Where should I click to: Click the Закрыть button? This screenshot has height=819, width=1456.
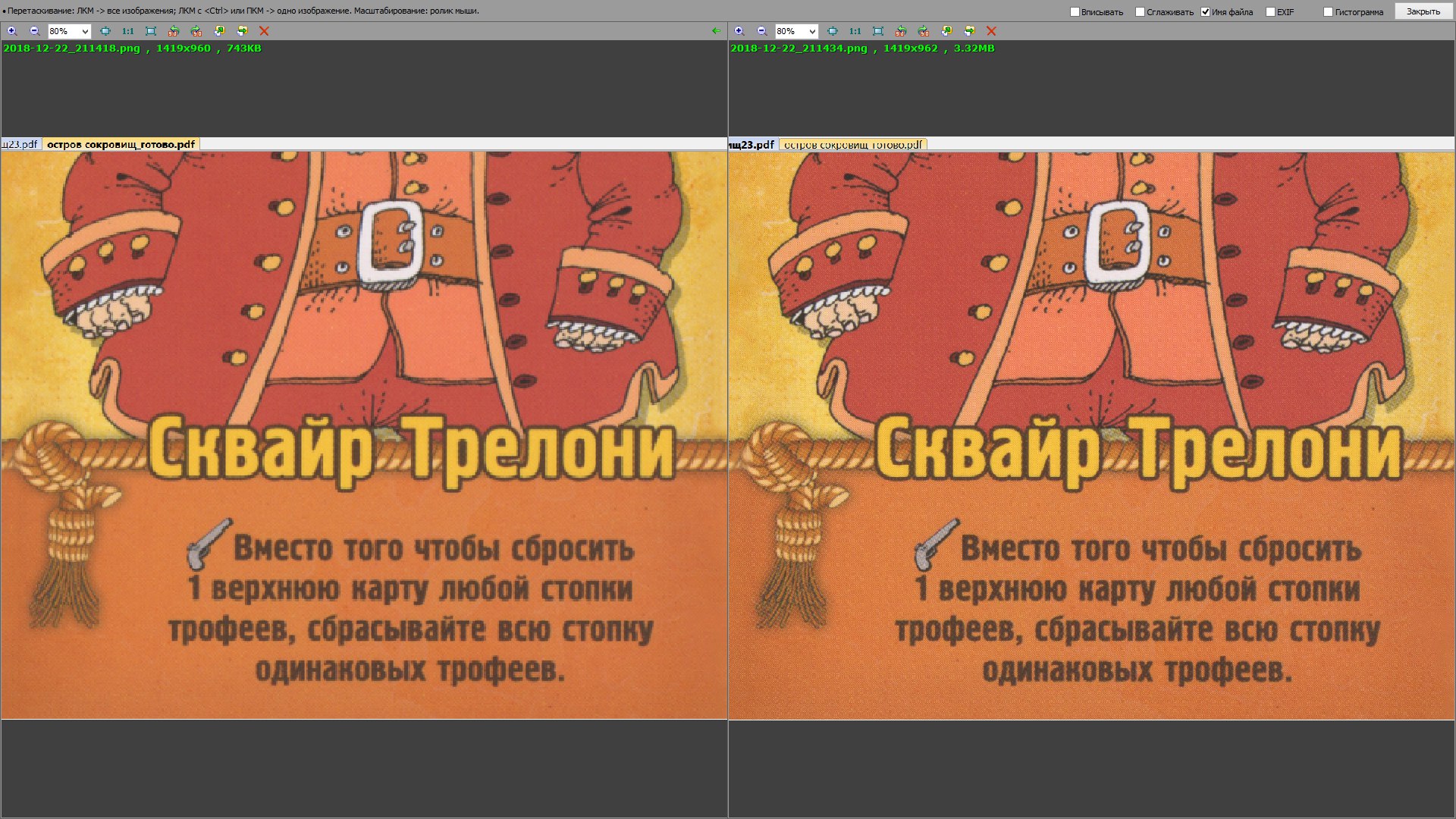[1423, 11]
